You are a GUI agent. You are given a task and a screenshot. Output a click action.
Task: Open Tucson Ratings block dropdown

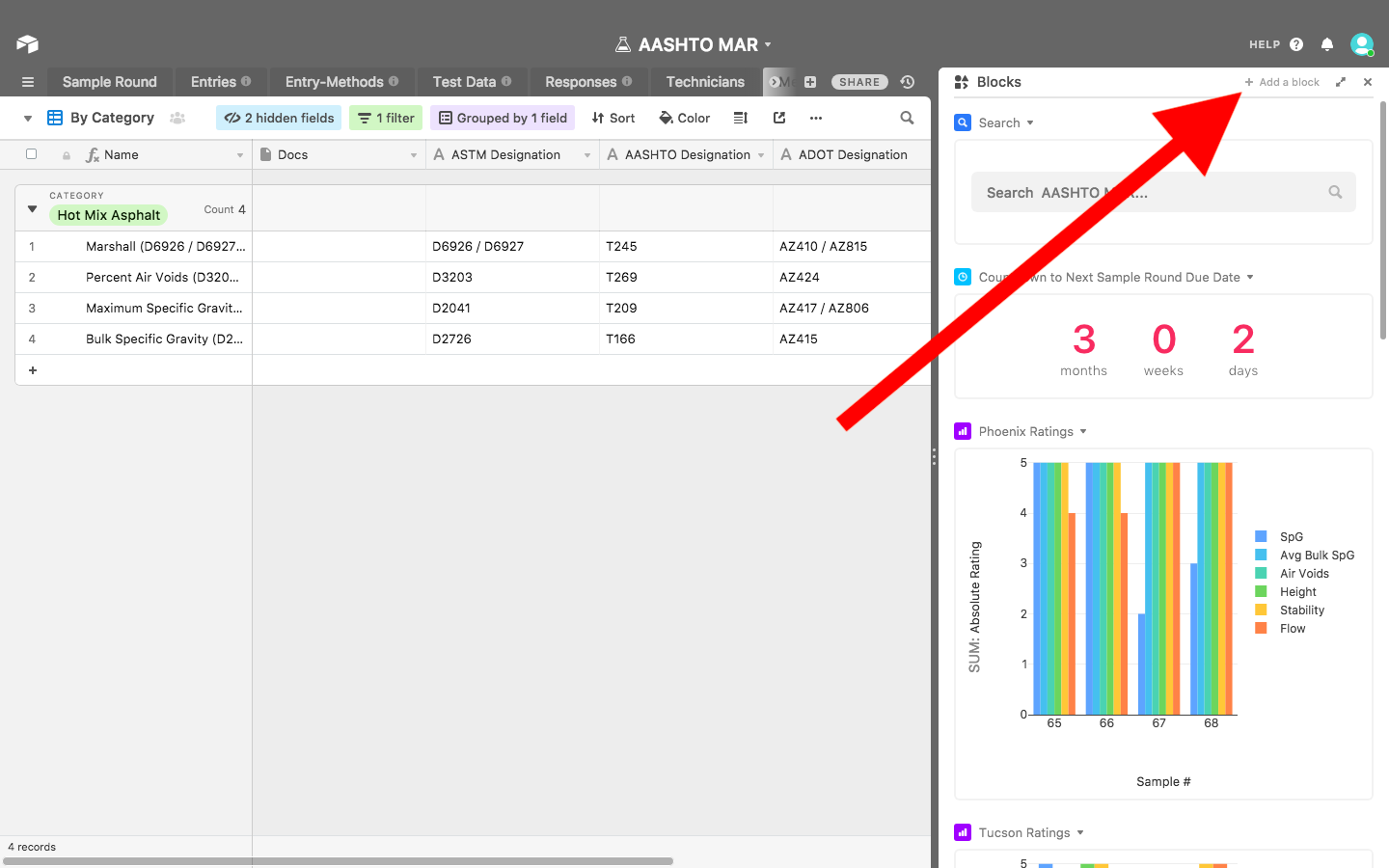pyautogui.click(x=1080, y=833)
